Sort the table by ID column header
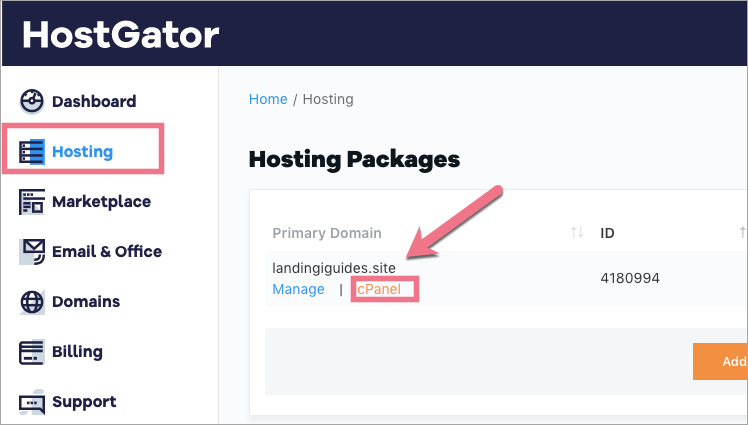The width and height of the screenshot is (748, 425). 607,233
